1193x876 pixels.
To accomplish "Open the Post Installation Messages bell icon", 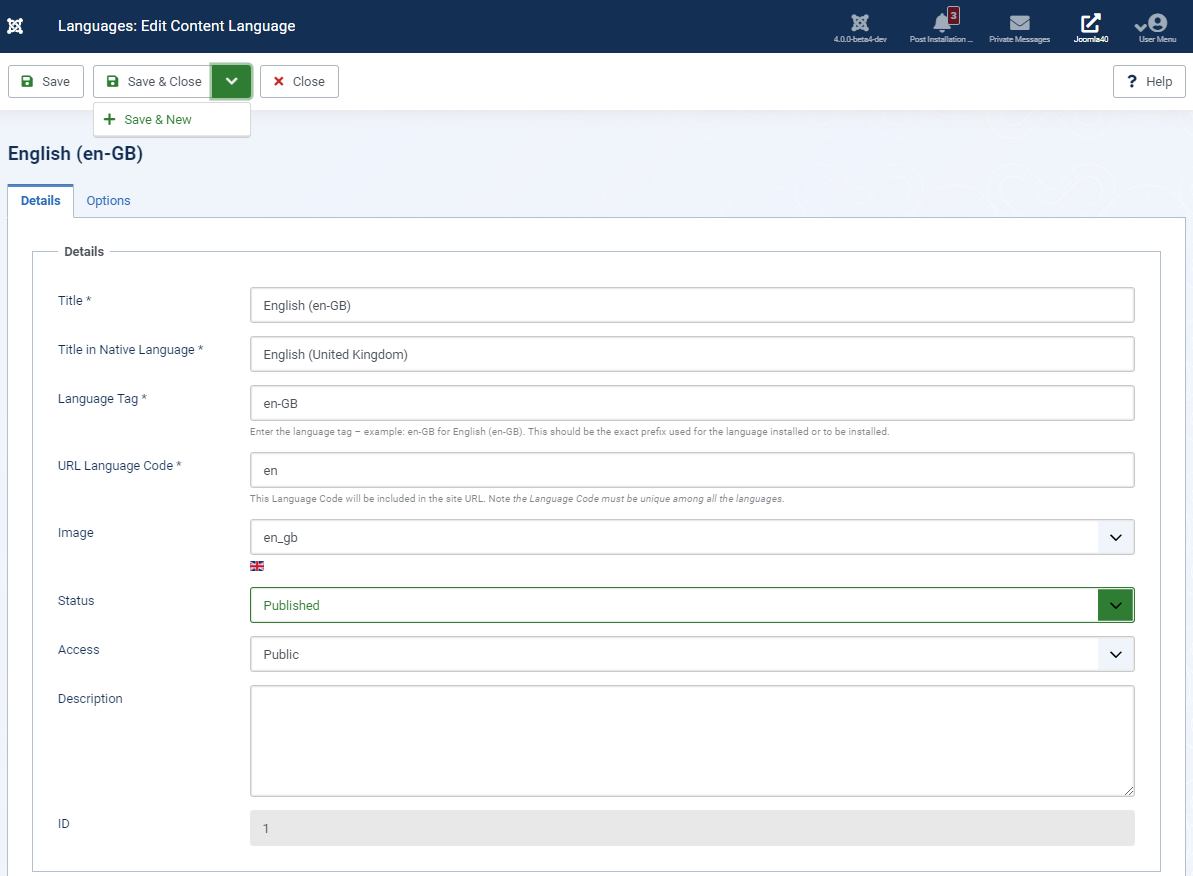I will pyautogui.click(x=941, y=24).
